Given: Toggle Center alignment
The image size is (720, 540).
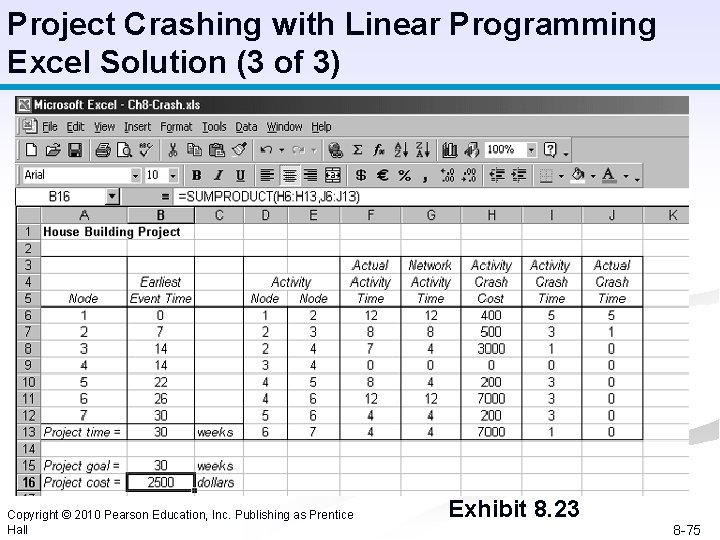Looking at the screenshot, I should tap(289, 175).
